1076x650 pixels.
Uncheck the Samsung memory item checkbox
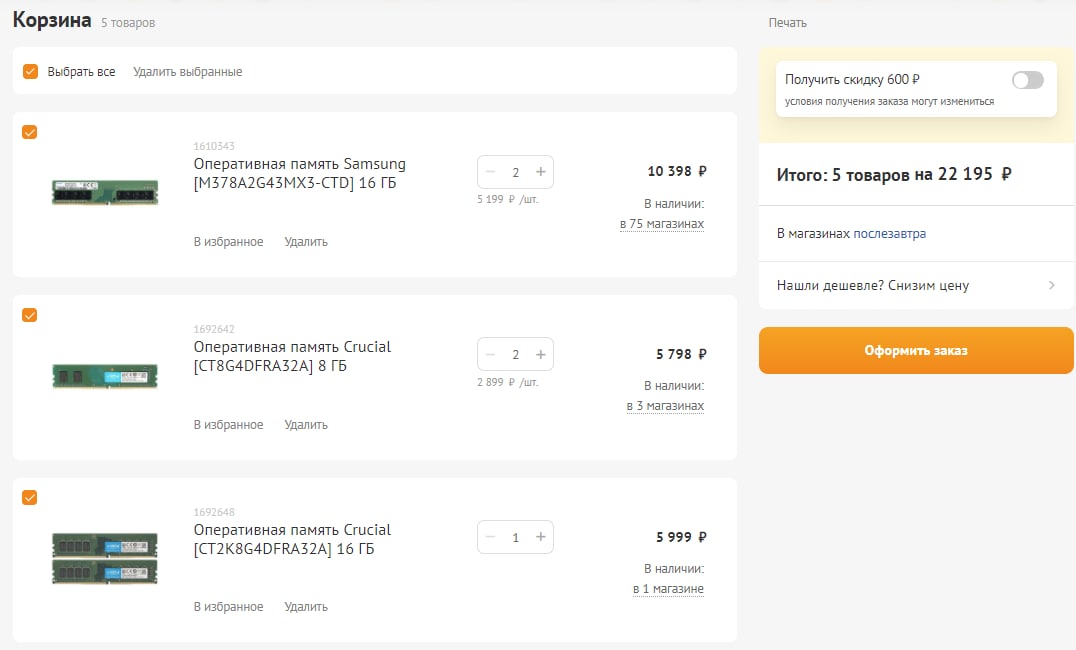30,132
